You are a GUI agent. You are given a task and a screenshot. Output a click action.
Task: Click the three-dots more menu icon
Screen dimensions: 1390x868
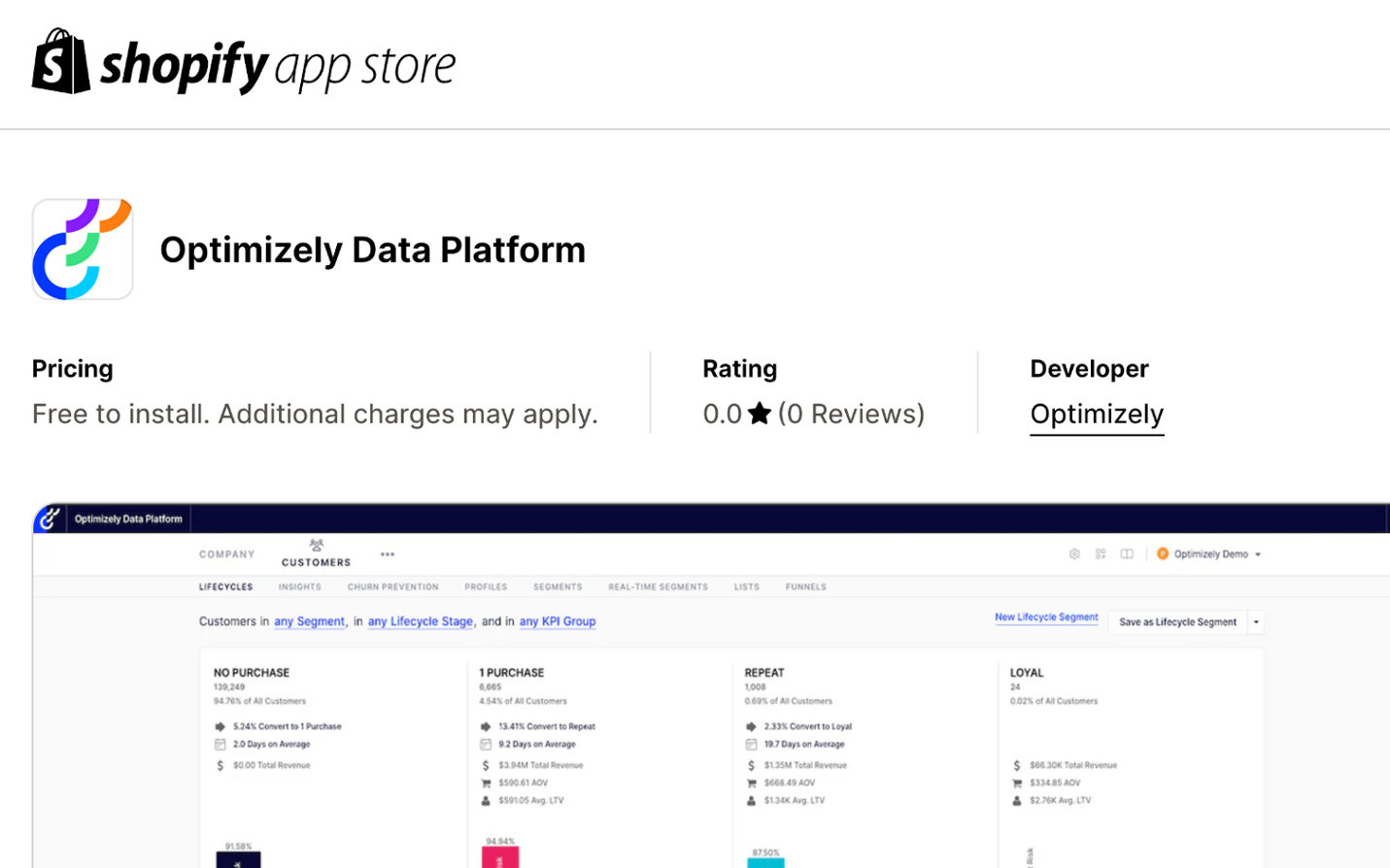coord(388,554)
